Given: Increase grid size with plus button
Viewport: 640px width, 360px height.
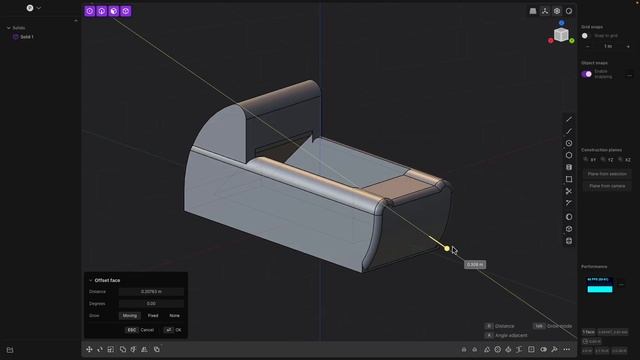Looking at the screenshot, I should pos(628,47).
